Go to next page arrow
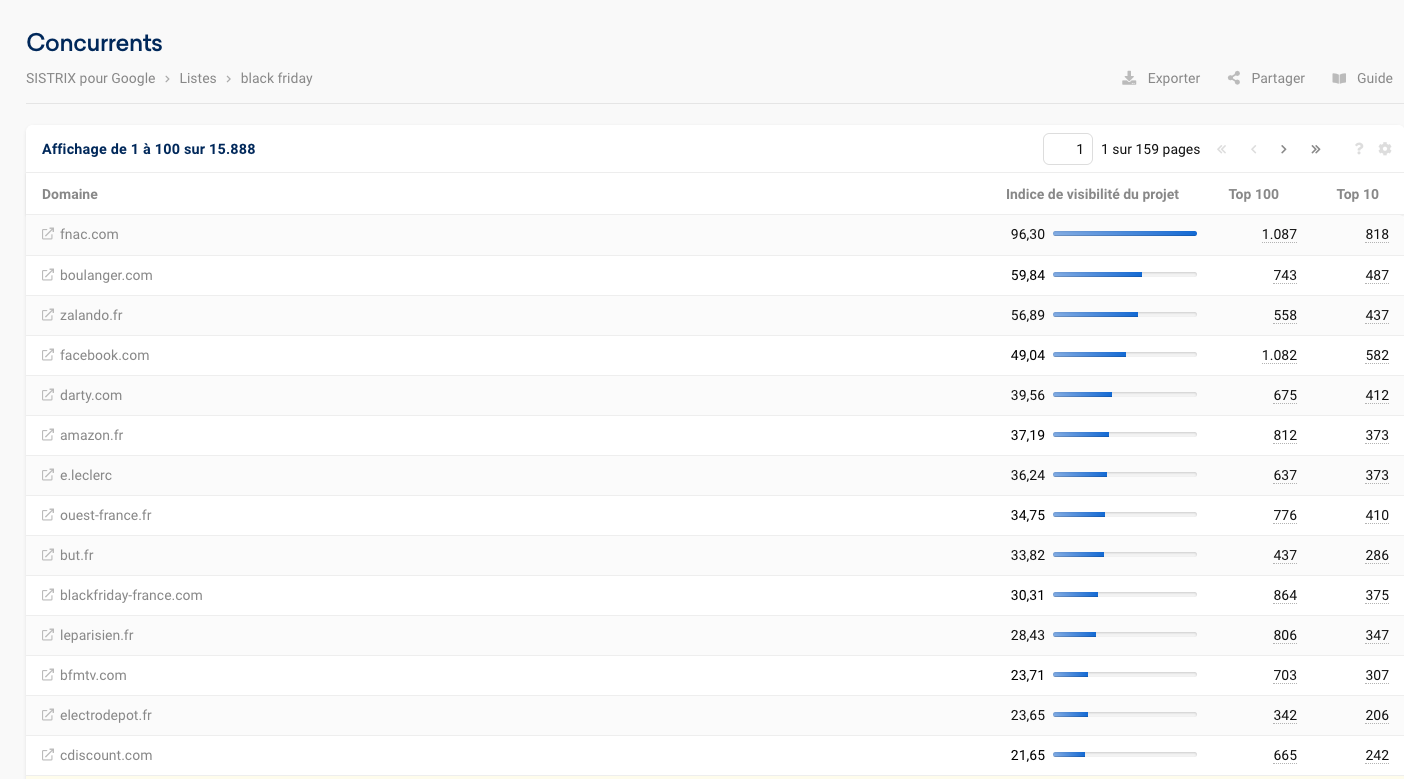The height and width of the screenshot is (779, 1404). [1284, 149]
